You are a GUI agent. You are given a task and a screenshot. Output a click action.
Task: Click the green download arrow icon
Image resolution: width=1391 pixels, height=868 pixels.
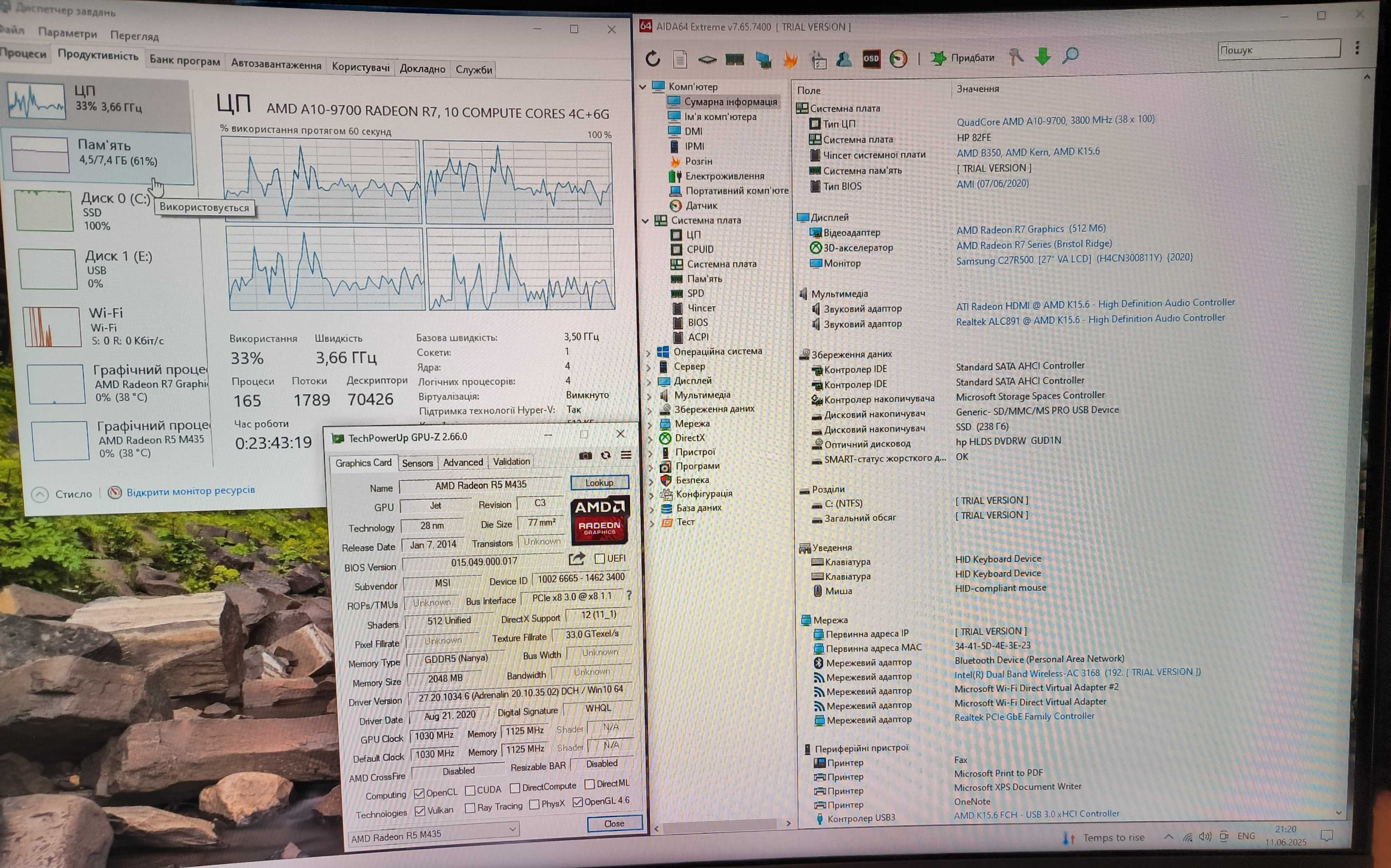[x=1043, y=56]
